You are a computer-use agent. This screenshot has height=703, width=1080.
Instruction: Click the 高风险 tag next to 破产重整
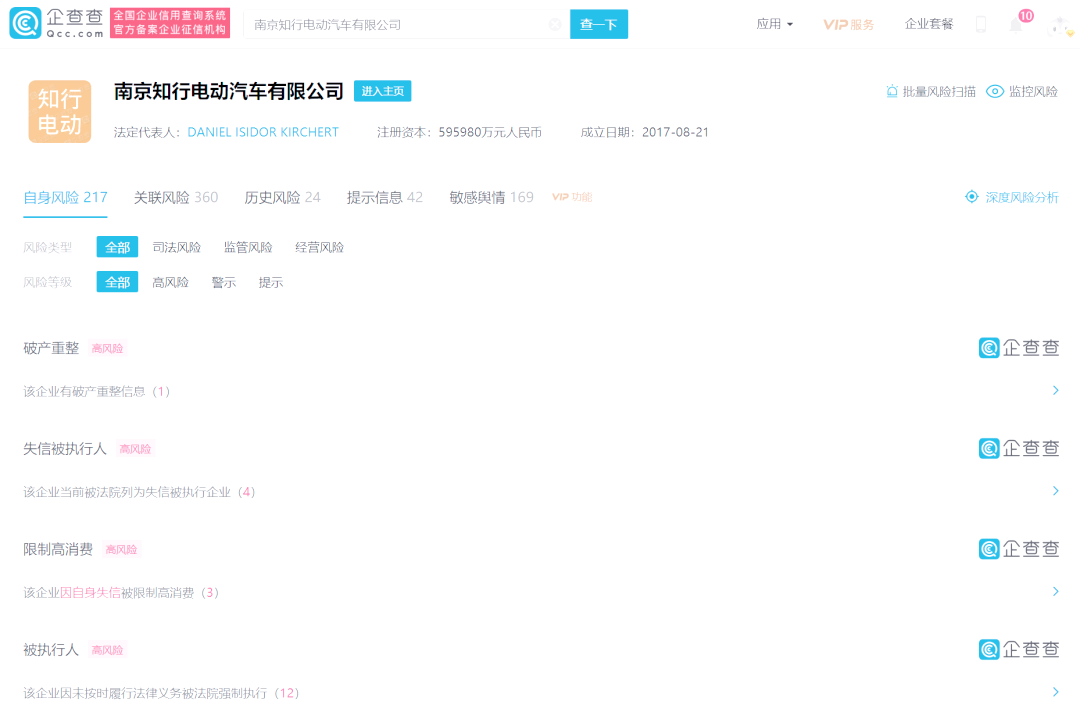(107, 348)
